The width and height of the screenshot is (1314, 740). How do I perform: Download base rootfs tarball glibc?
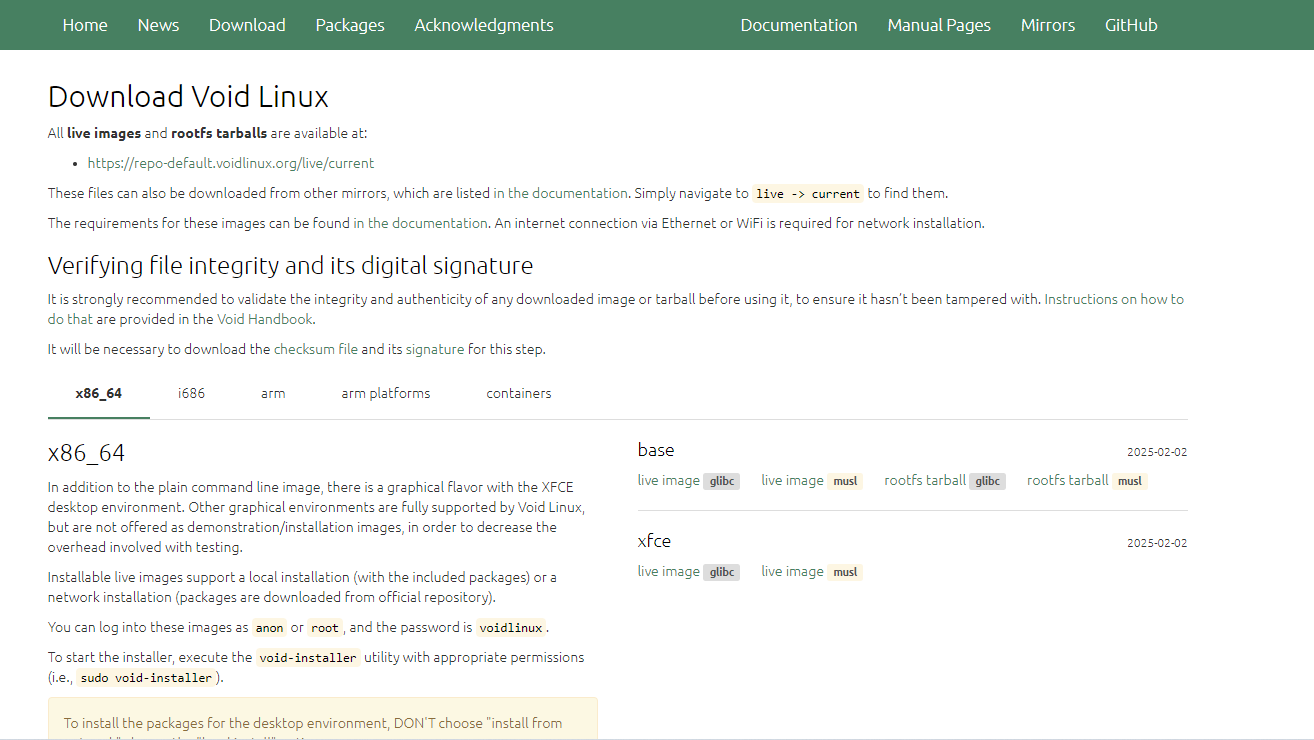[x=944, y=481]
